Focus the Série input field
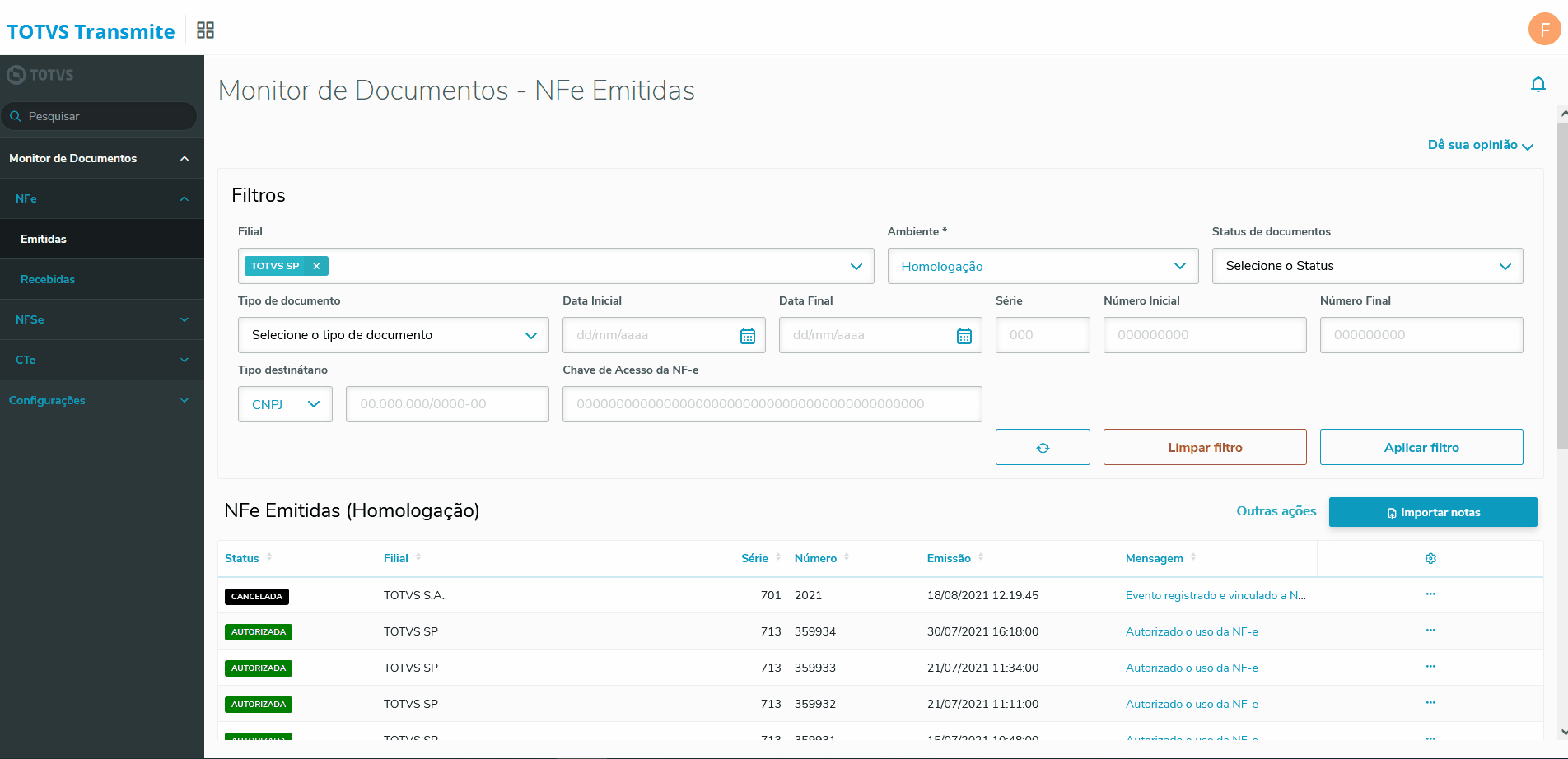 [x=1043, y=335]
